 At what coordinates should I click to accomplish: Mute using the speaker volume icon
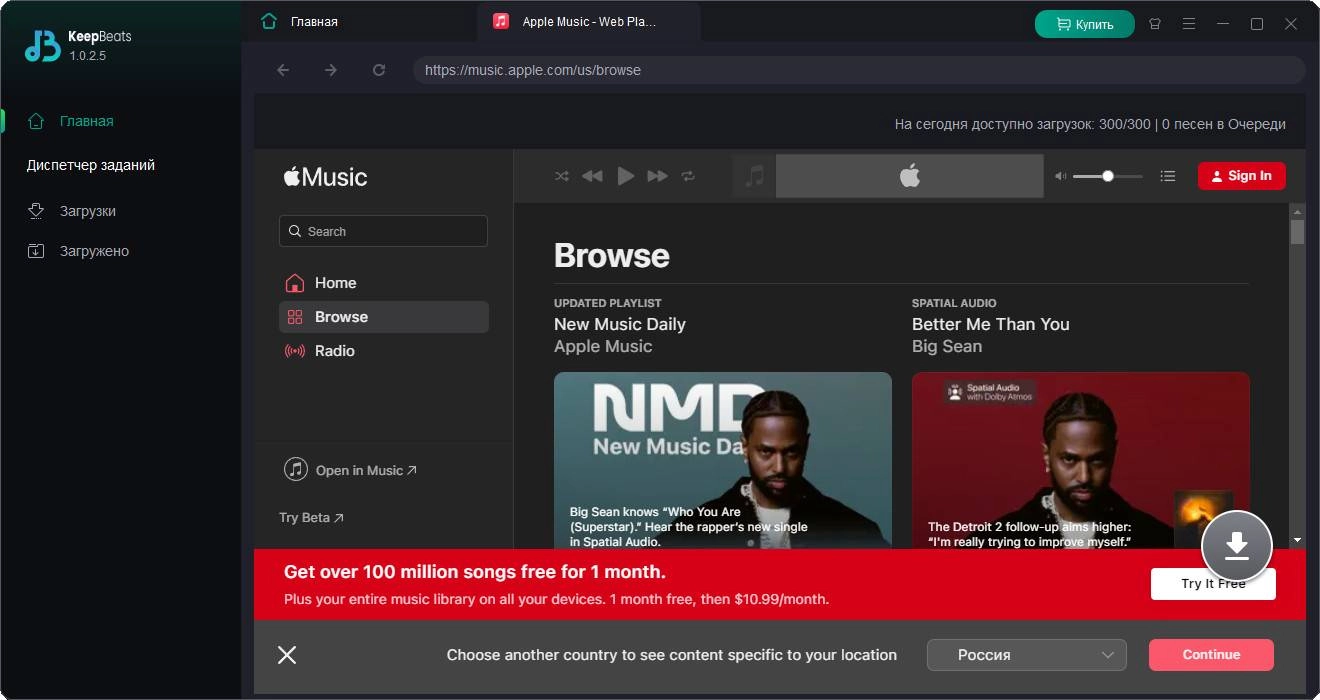pyautogui.click(x=1061, y=176)
